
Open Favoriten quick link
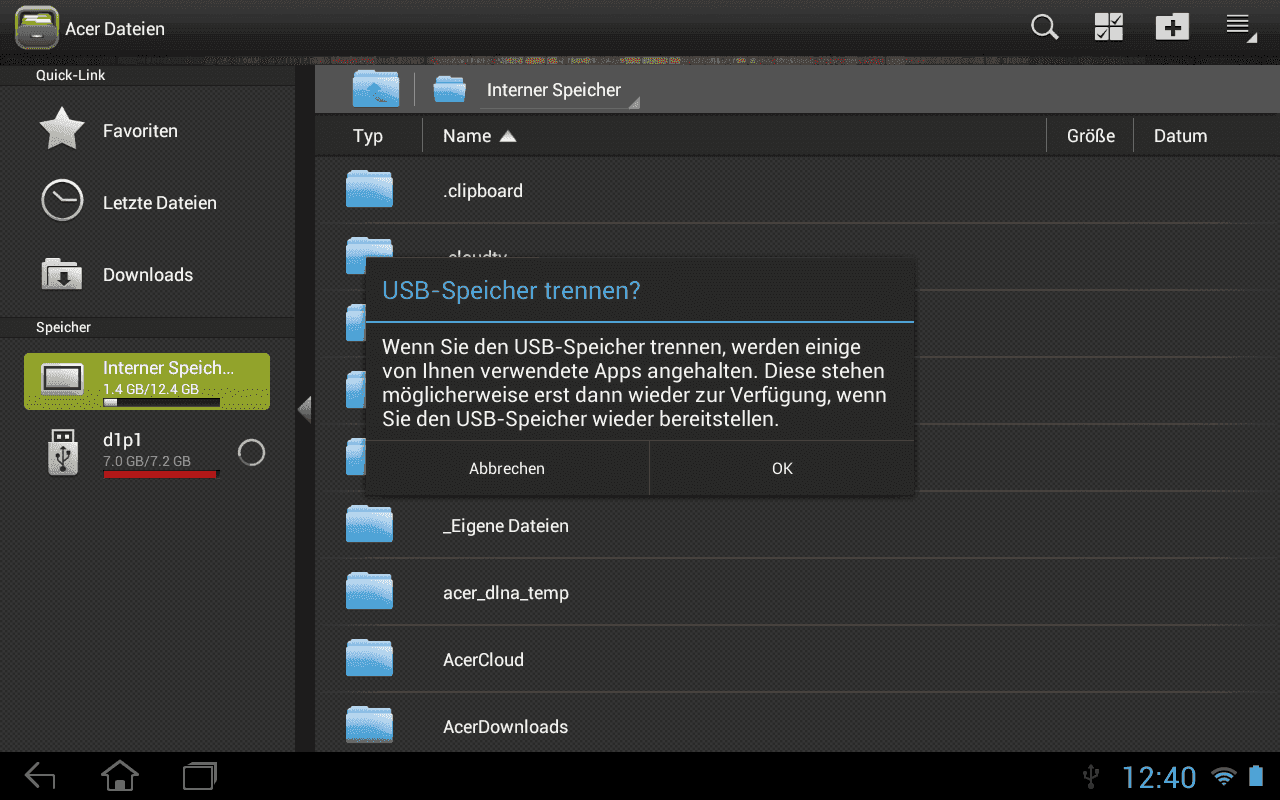click(147, 131)
